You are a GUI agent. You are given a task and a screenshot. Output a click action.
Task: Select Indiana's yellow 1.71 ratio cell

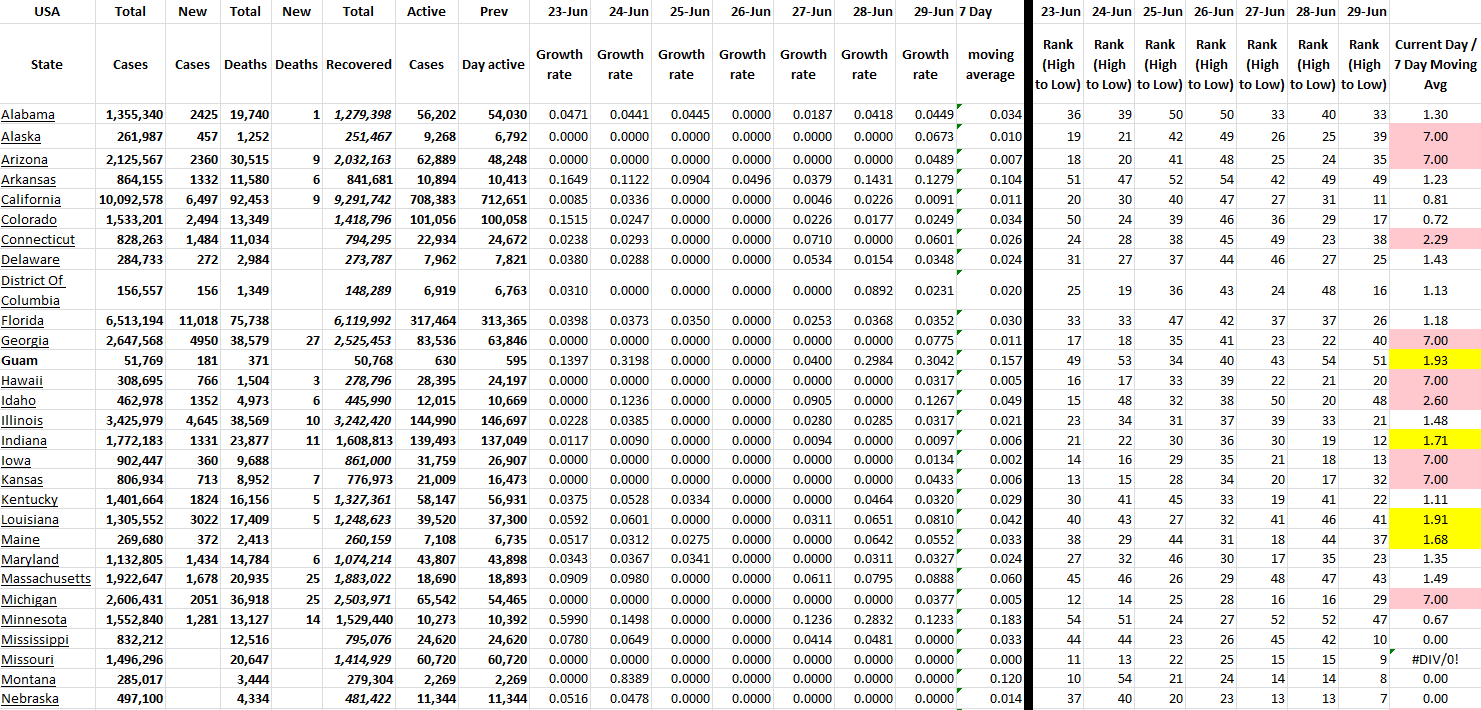1434,440
